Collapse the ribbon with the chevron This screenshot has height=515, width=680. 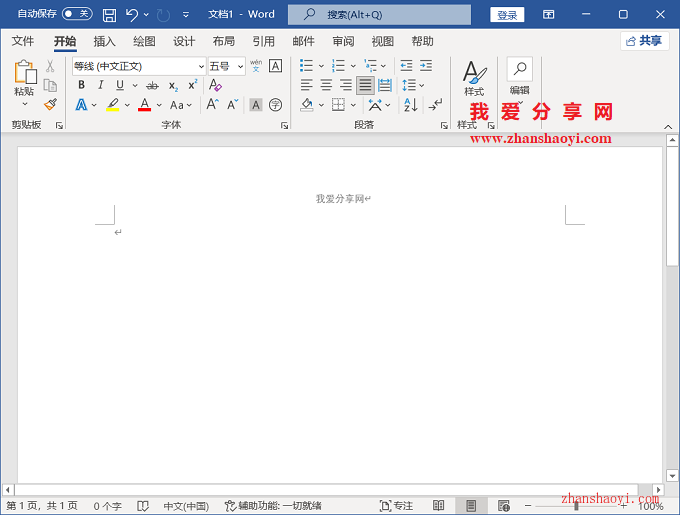668,127
